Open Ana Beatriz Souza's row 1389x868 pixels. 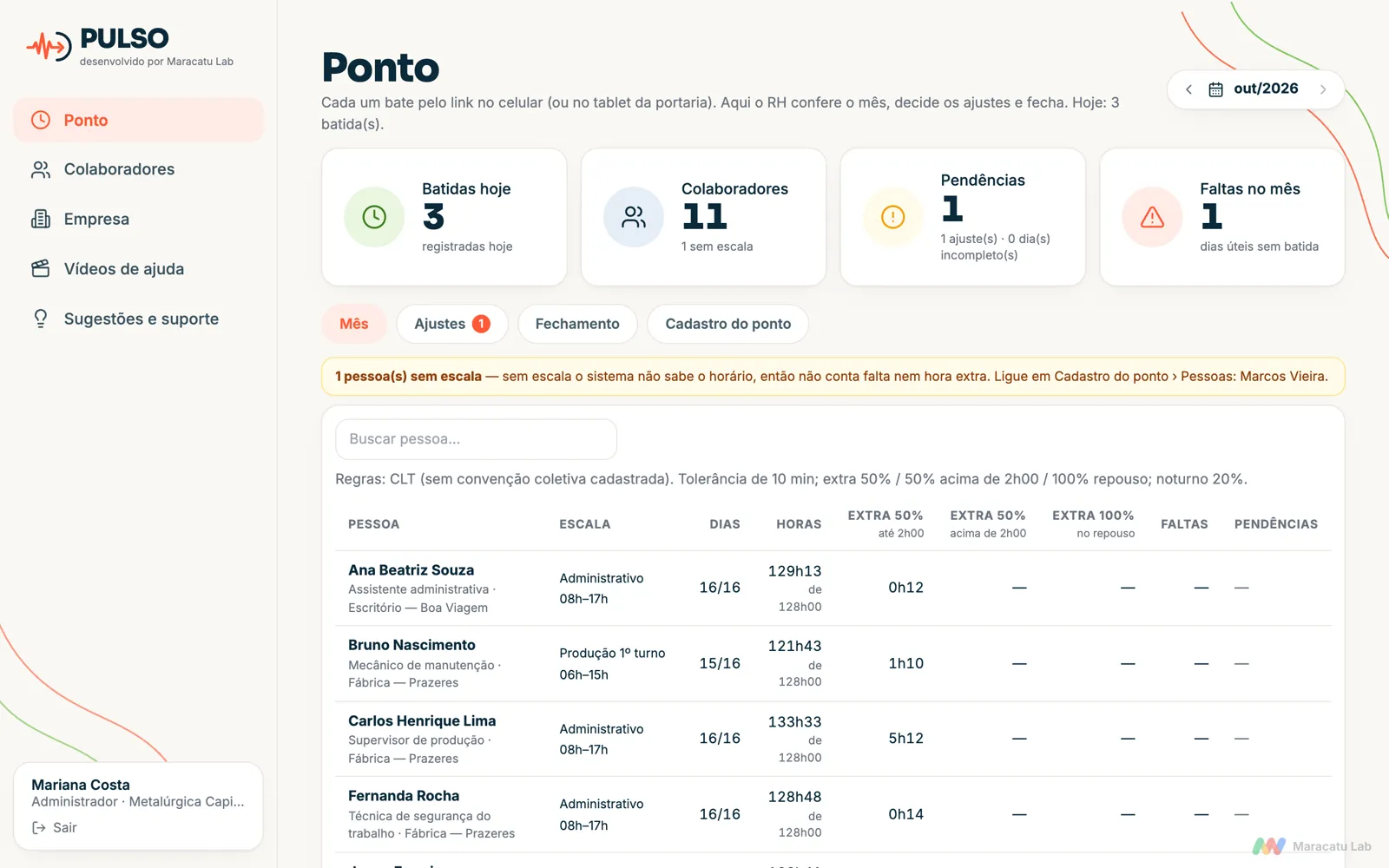click(833, 589)
